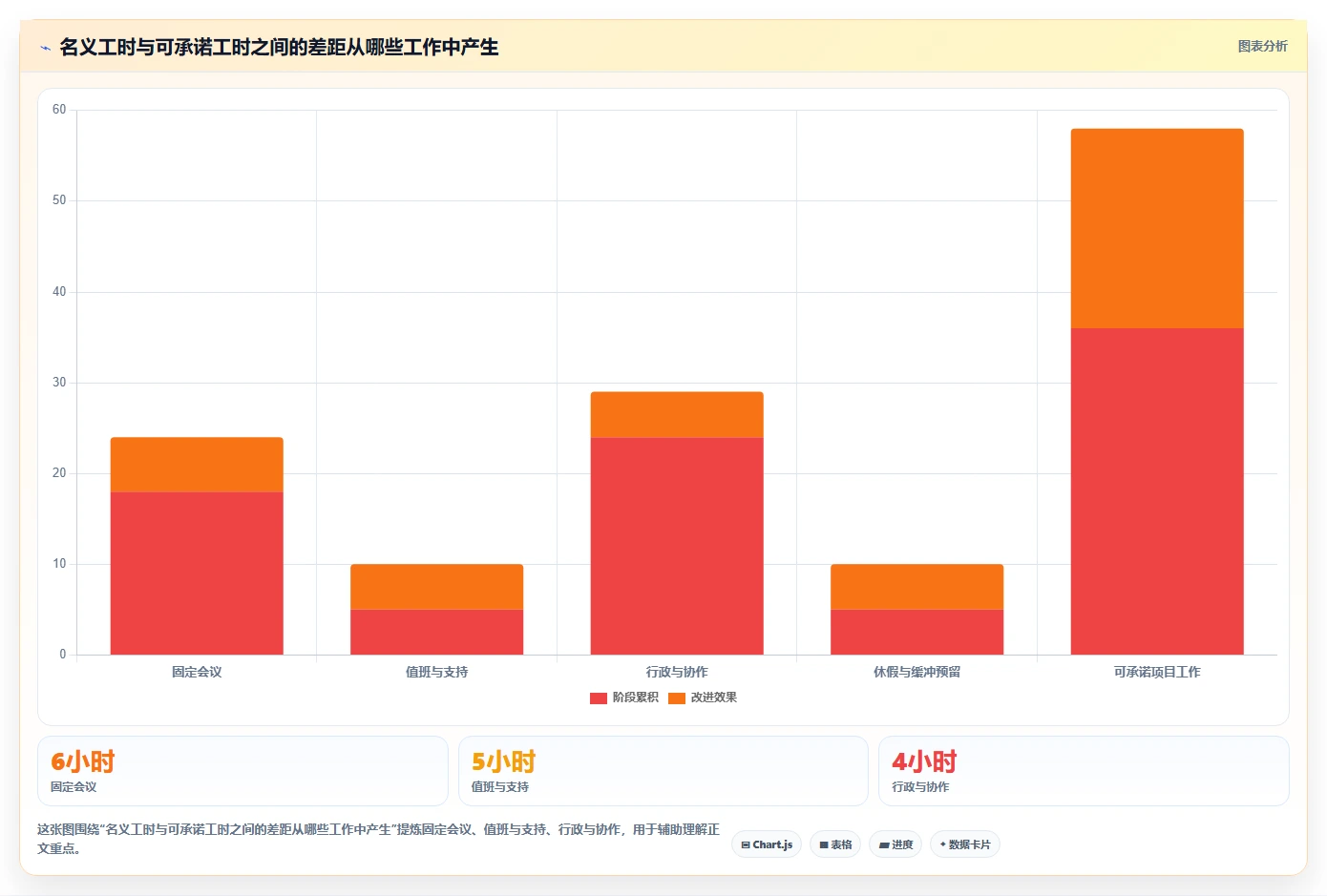Click the orange segment of the 固定会议 bar

tap(197, 465)
